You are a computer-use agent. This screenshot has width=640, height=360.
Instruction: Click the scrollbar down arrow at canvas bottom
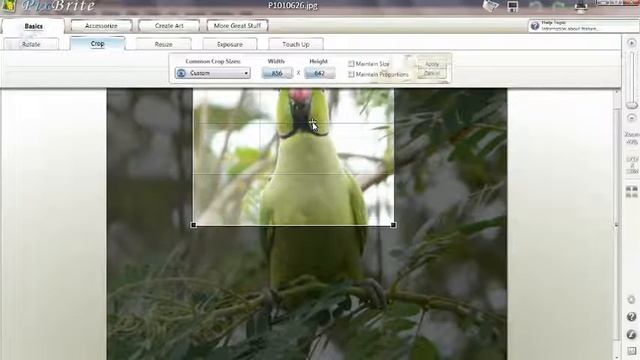[616, 357]
